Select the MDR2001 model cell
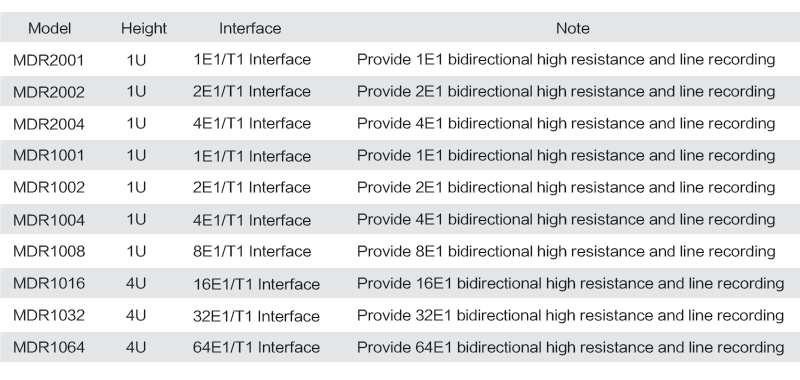The width and height of the screenshot is (800, 380). pyautogui.click(x=48, y=60)
